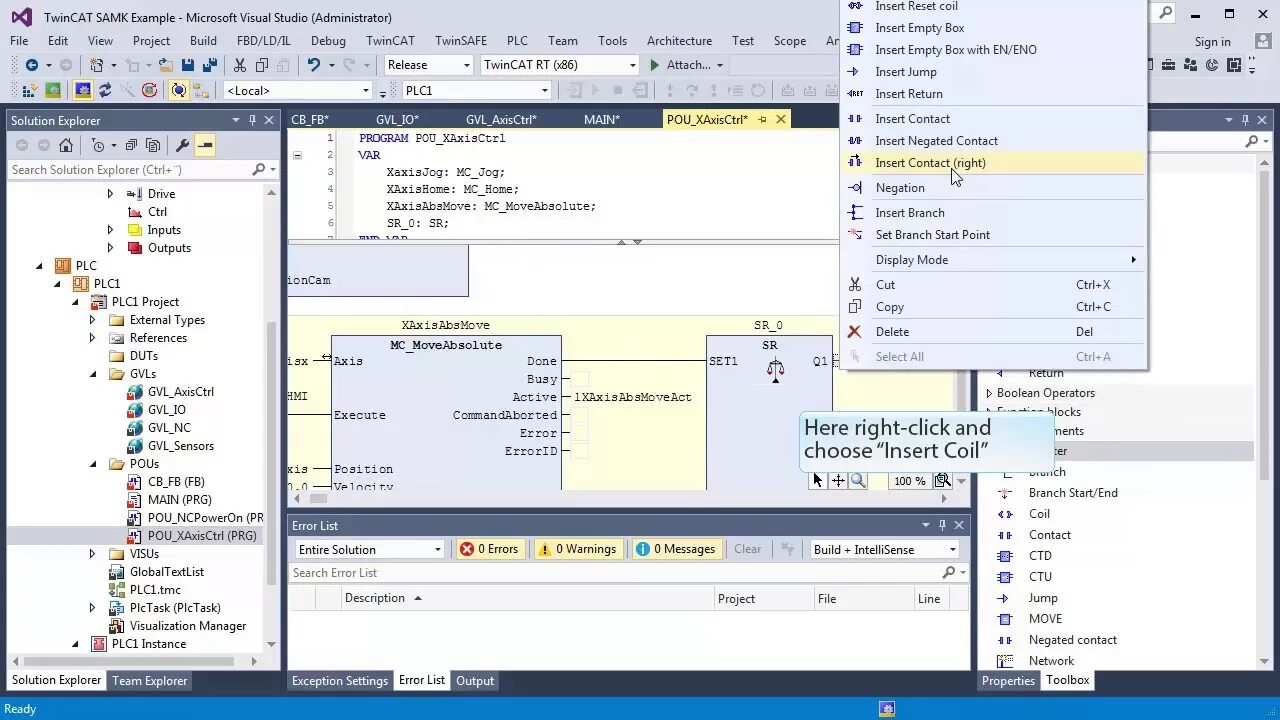The image size is (1280, 720).
Task: Switch to the Output tab
Action: click(475, 681)
